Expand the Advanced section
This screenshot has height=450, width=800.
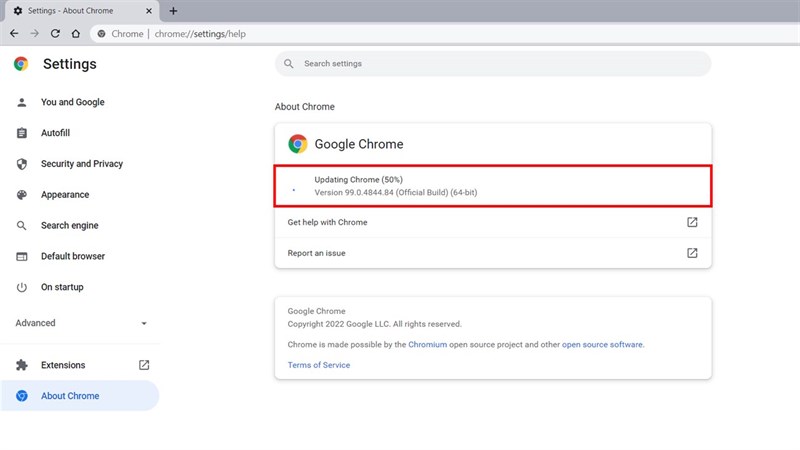tap(80, 323)
